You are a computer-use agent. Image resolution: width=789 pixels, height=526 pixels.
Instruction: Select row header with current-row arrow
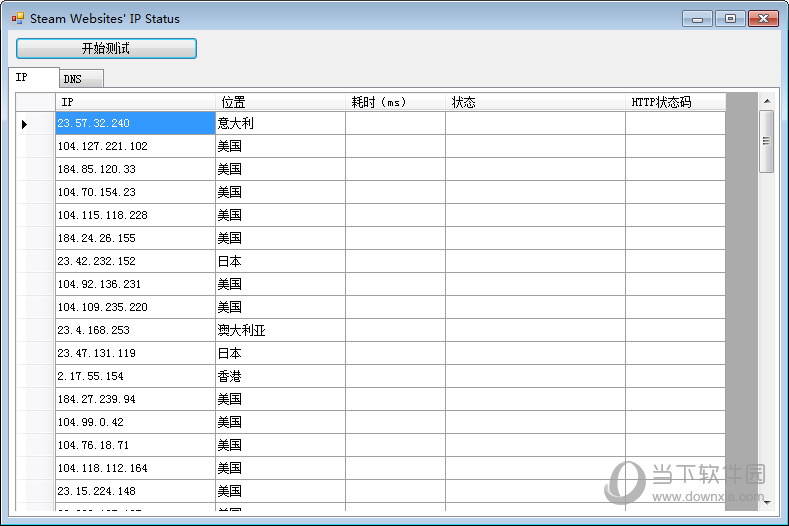click(35, 123)
